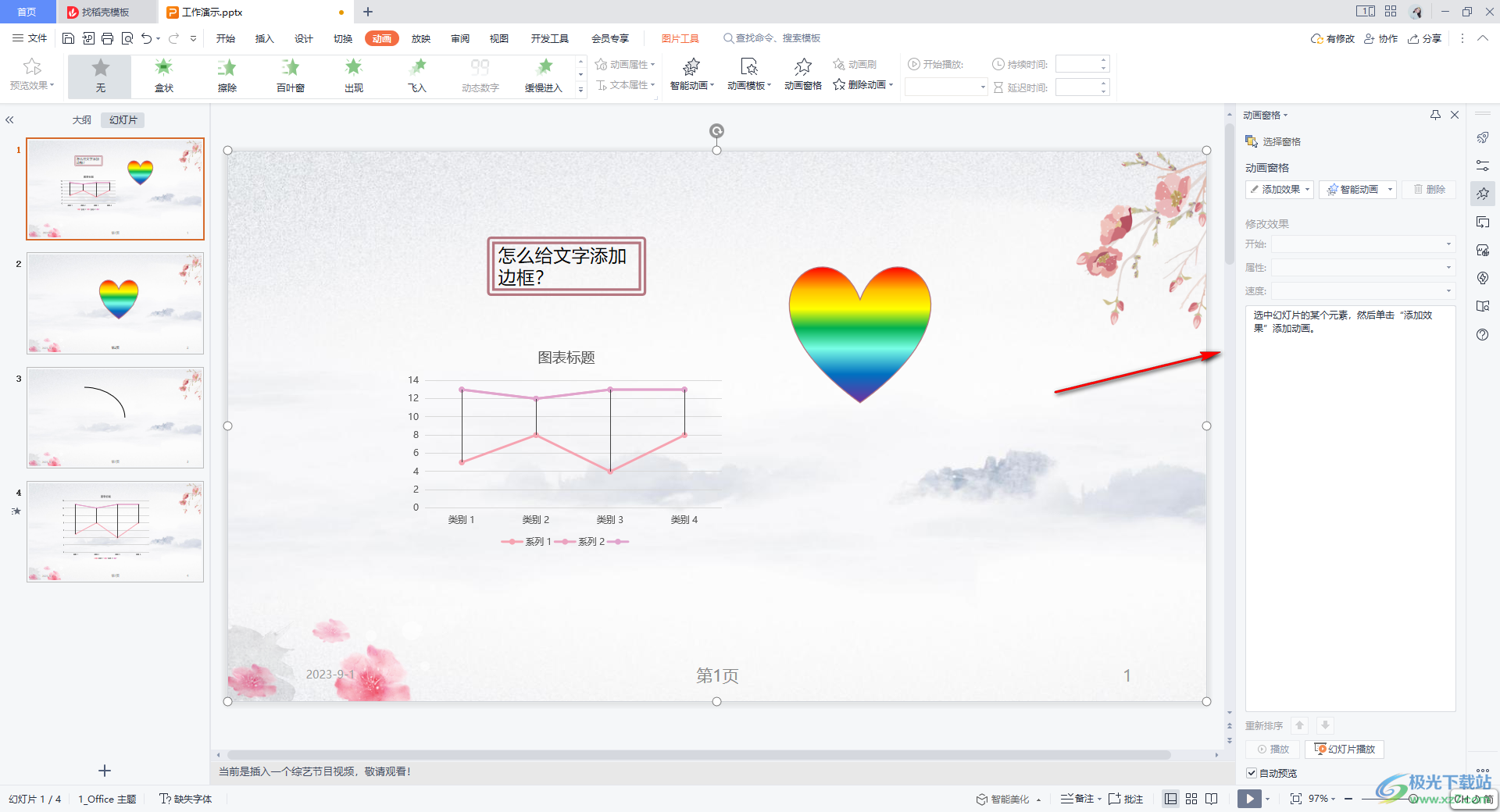The width and height of the screenshot is (1500, 812).
Task: Switch to slide sorter view icon
Action: 1191,799
